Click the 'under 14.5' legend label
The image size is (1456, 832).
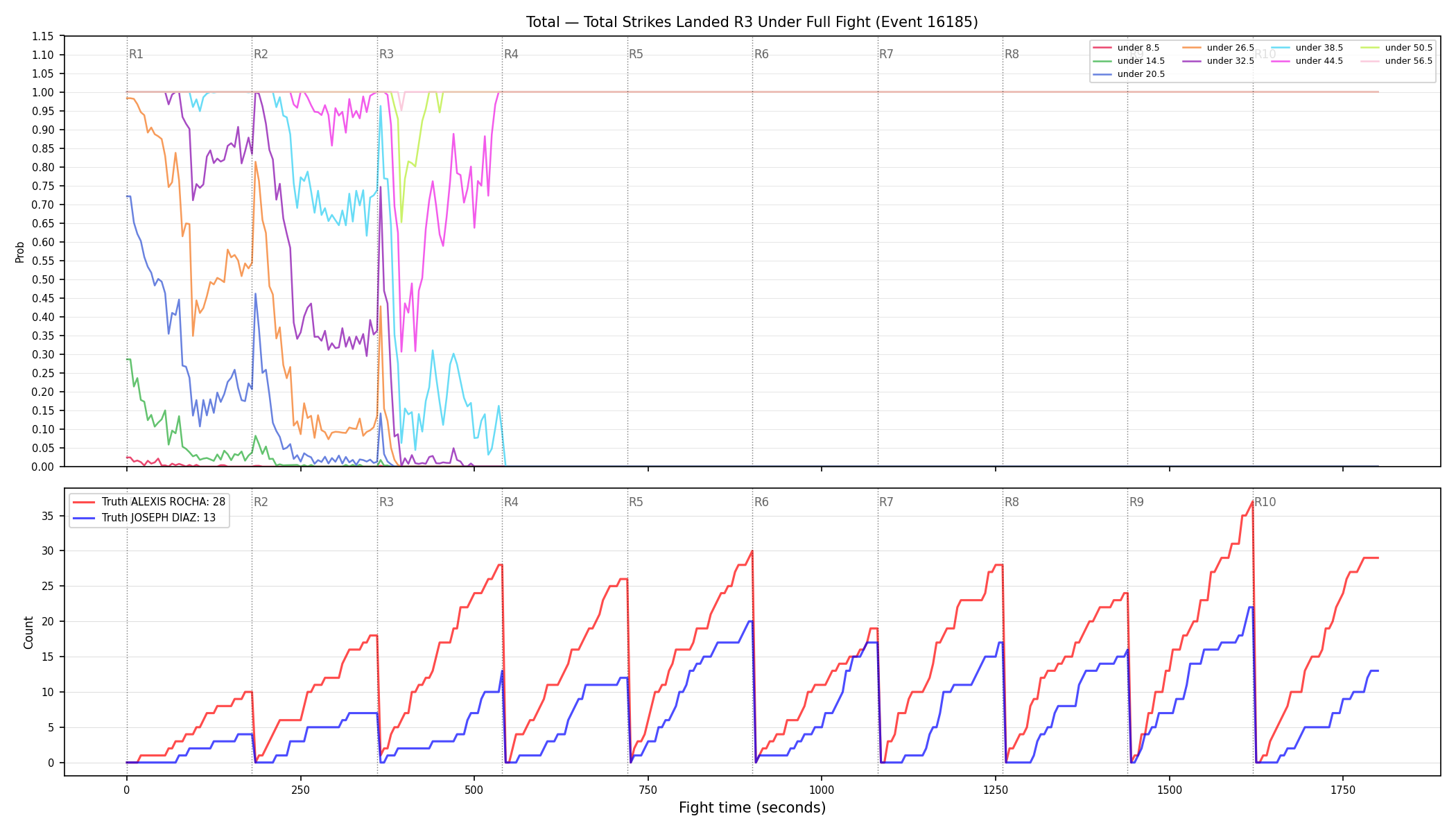[x=1141, y=61]
